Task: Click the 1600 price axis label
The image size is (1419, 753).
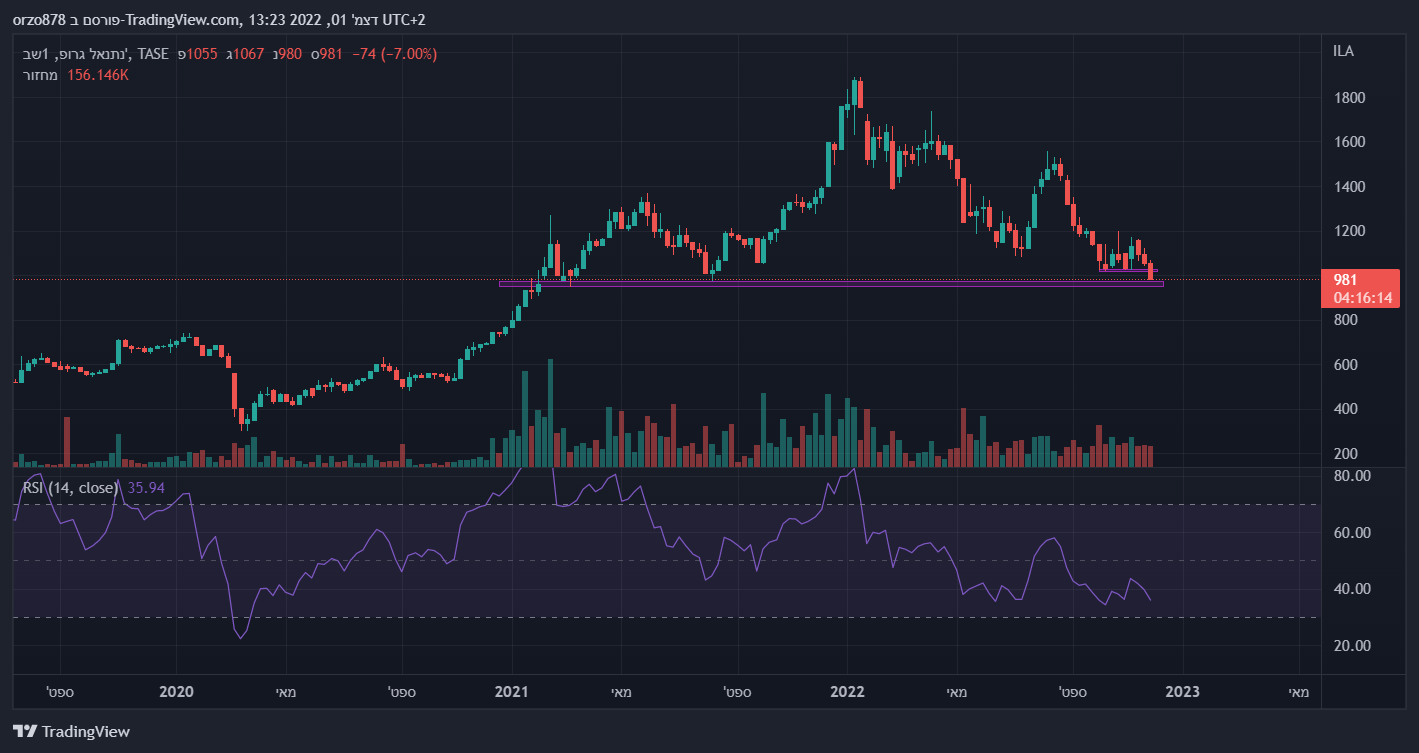Action: [x=1349, y=142]
